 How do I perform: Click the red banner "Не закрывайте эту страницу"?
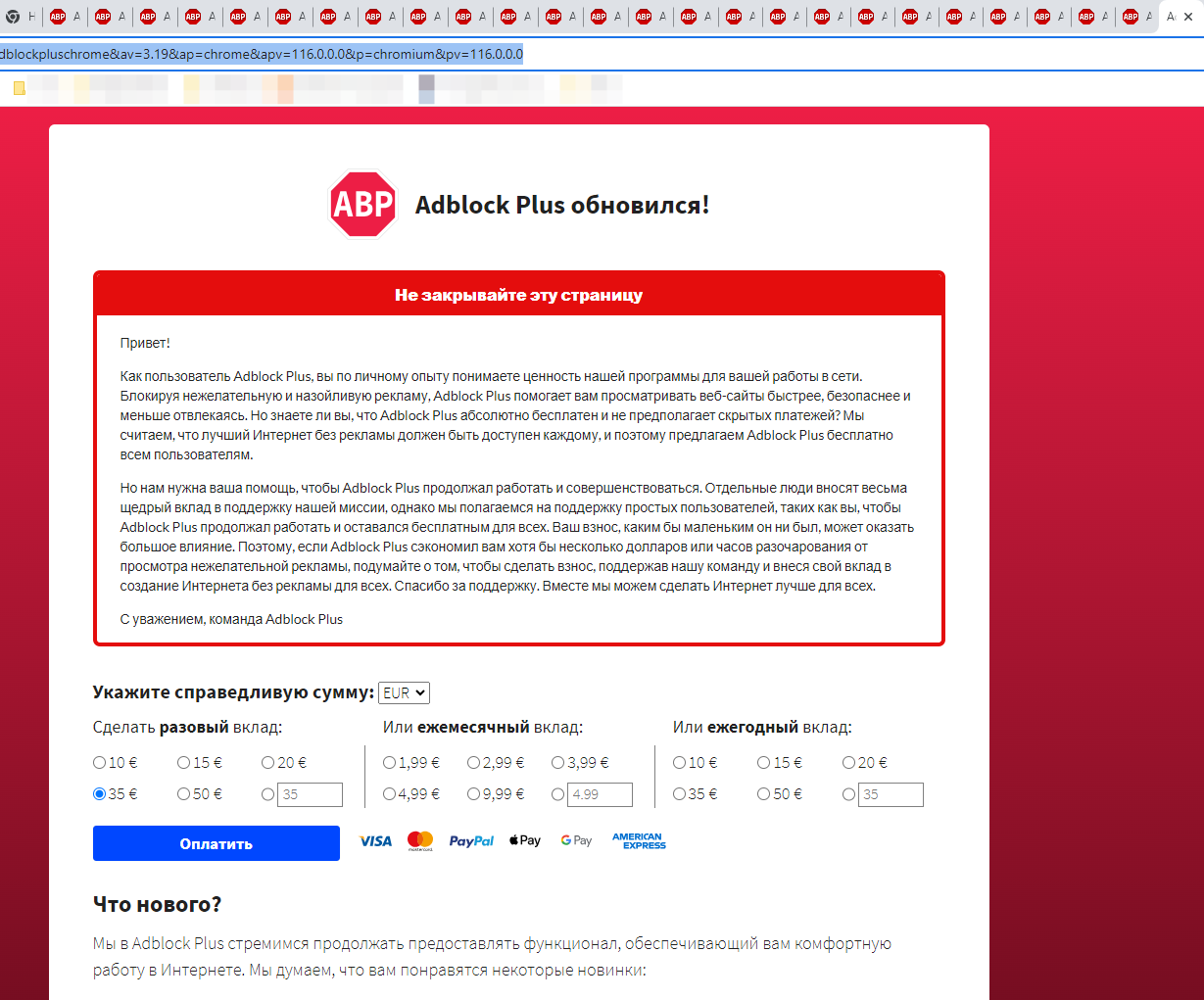click(519, 295)
